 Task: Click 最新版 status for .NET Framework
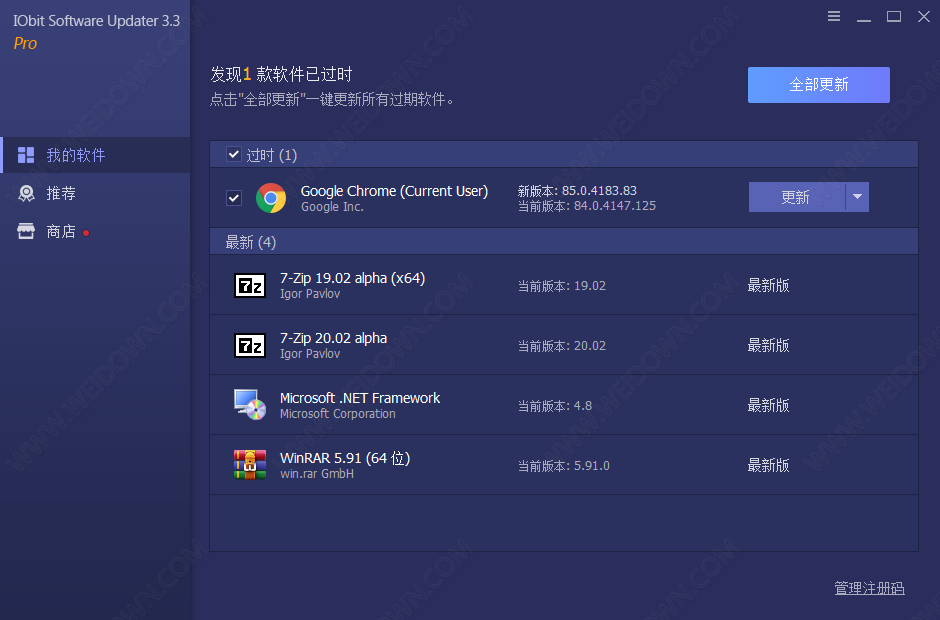(768, 405)
